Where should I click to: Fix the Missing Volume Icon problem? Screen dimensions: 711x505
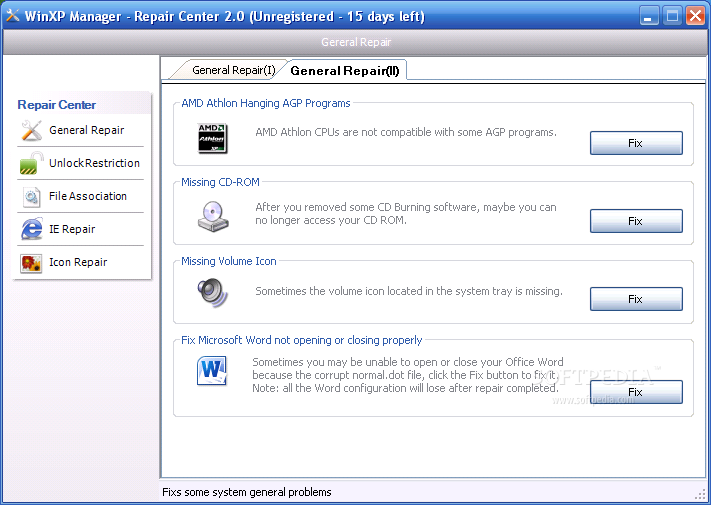(636, 299)
